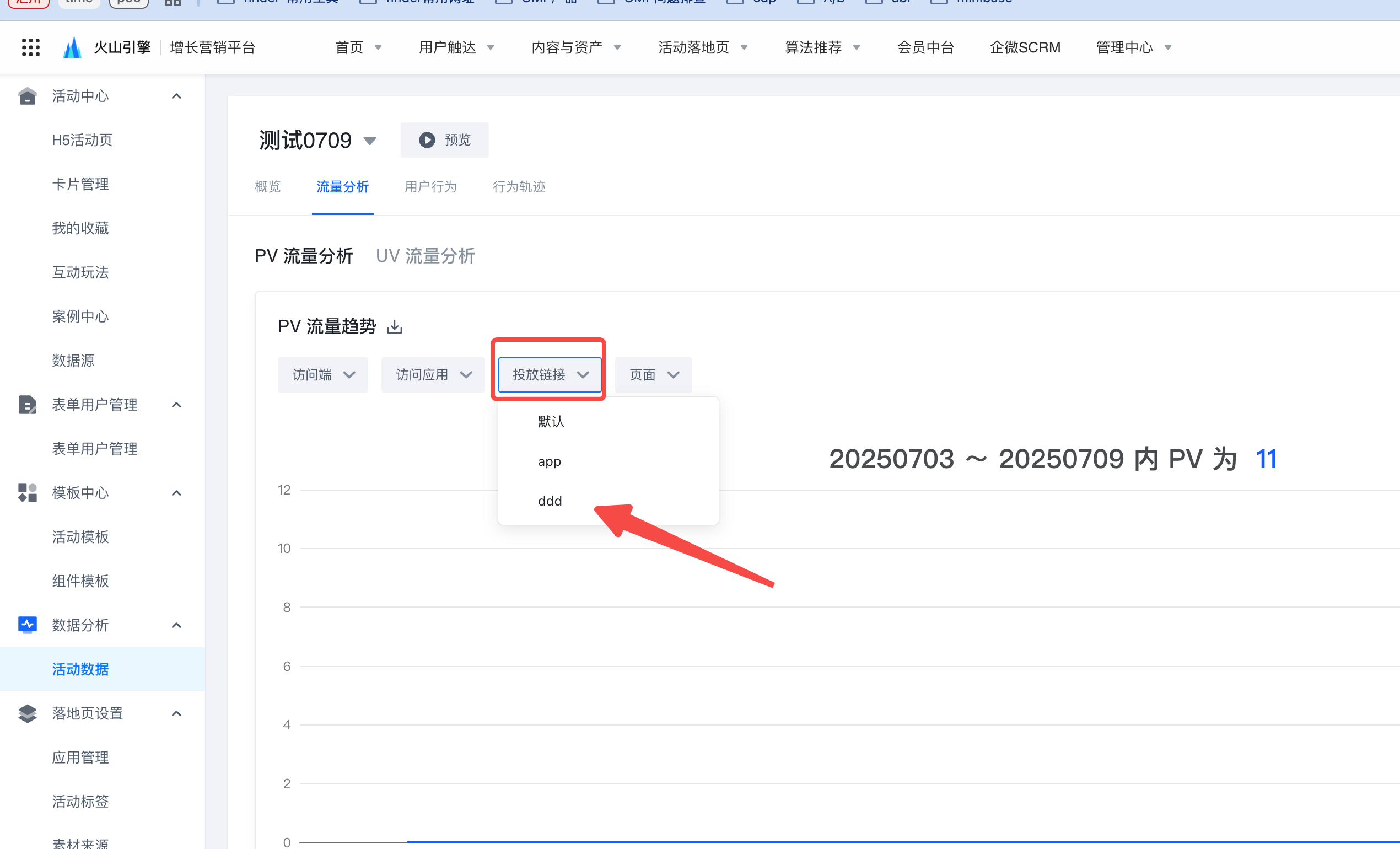Collapse the 模板中心 sidebar section chevron

[x=177, y=493]
